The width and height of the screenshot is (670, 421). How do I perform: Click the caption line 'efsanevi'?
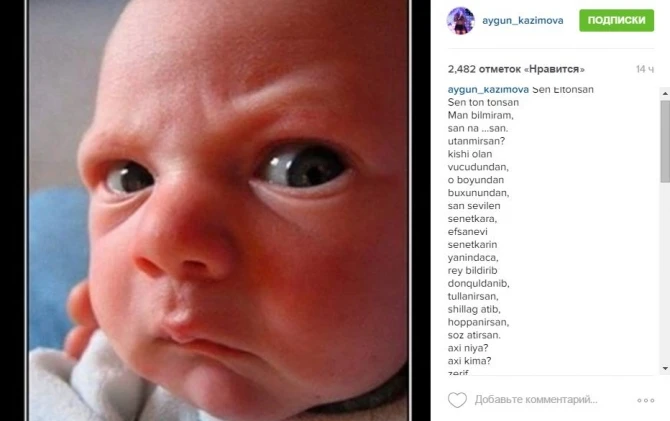tap(467, 231)
